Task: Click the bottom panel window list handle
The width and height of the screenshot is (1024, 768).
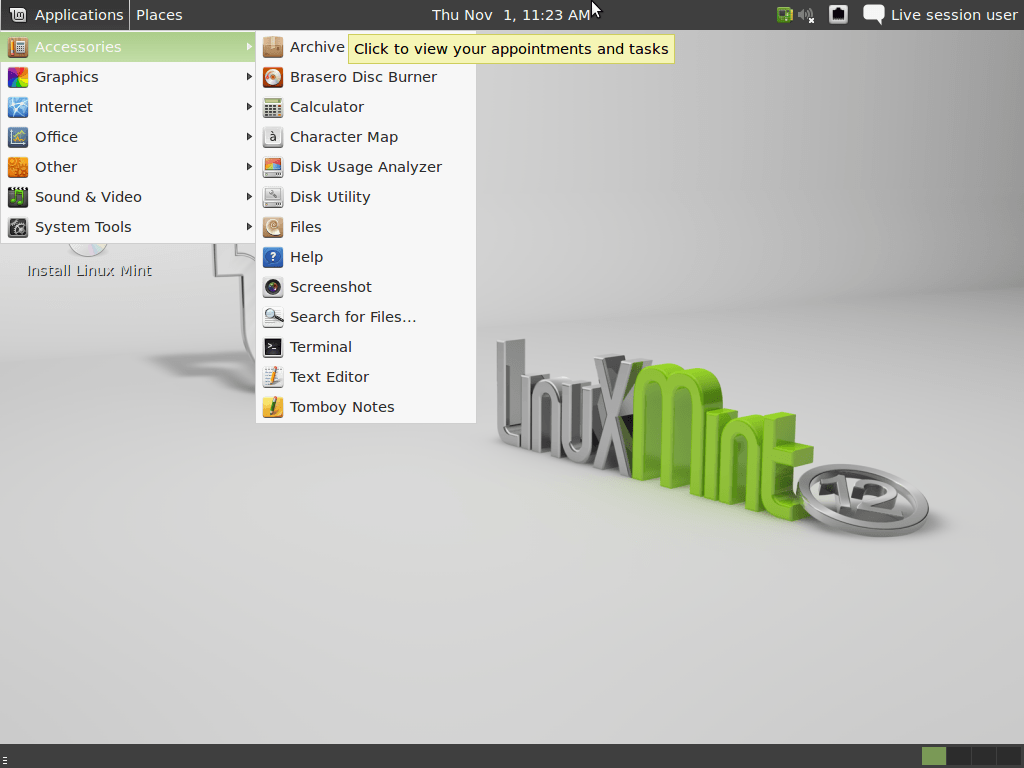Action: tap(5, 759)
